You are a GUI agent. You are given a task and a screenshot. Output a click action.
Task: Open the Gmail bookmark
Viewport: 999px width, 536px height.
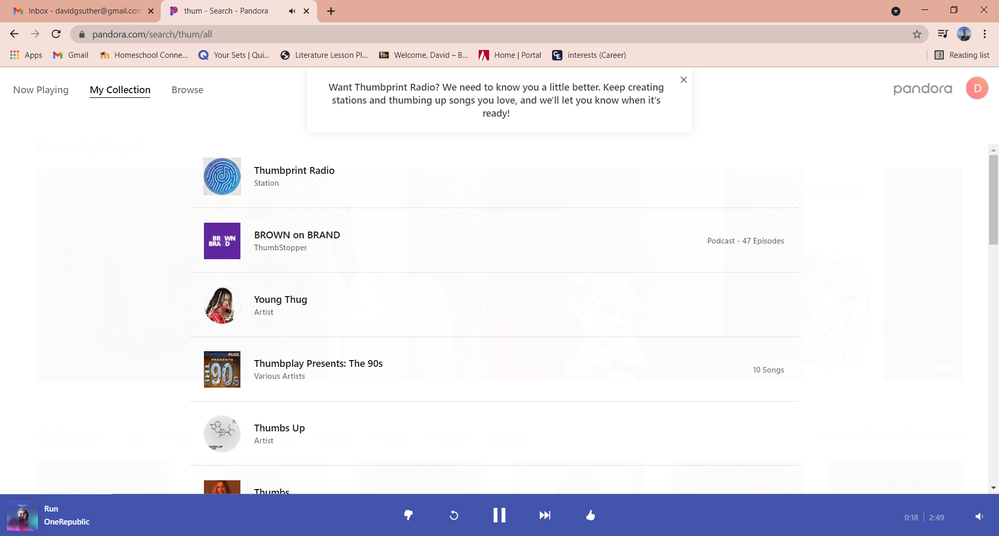tap(71, 55)
